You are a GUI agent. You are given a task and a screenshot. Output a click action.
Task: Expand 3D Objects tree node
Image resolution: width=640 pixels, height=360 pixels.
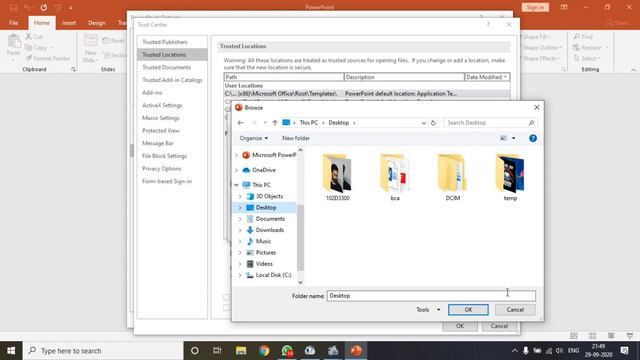[240, 196]
